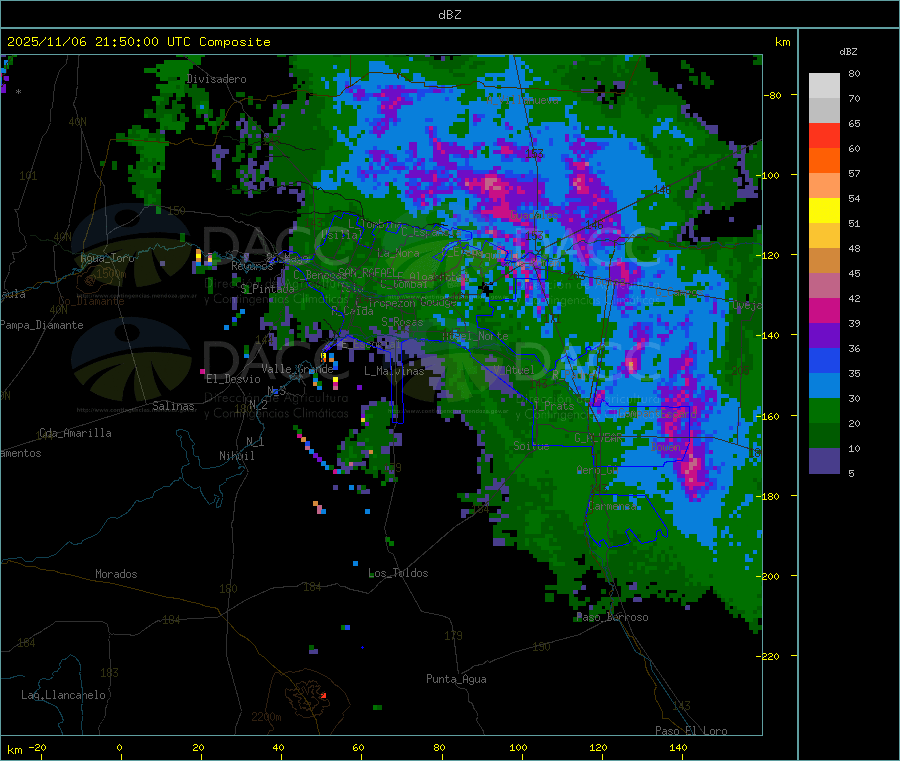Viewport: 900px width, 761px height.
Task: Click the slate 10-5 dBZ legend swatch
Action: 824,461
